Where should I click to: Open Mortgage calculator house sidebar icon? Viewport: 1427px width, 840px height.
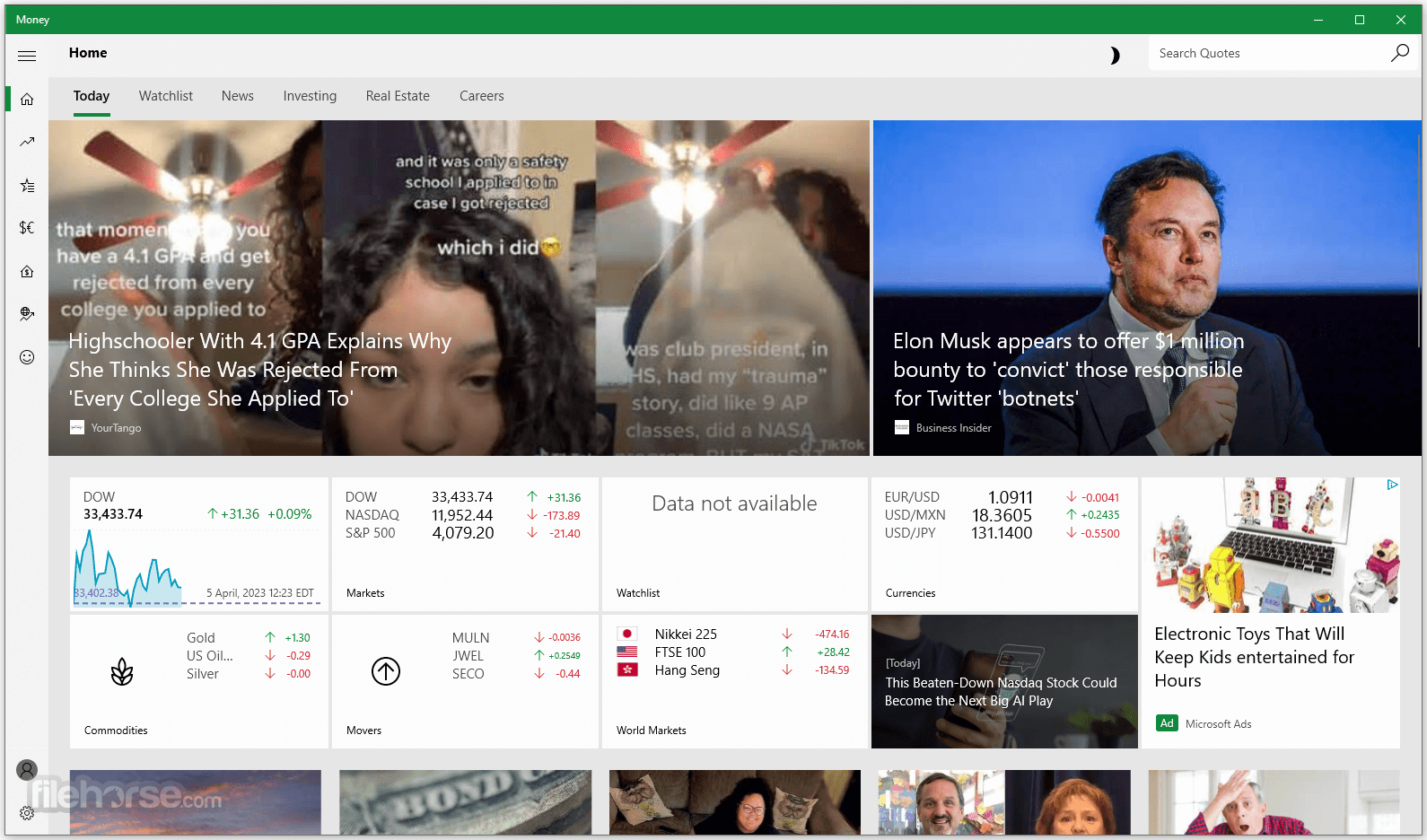27,271
